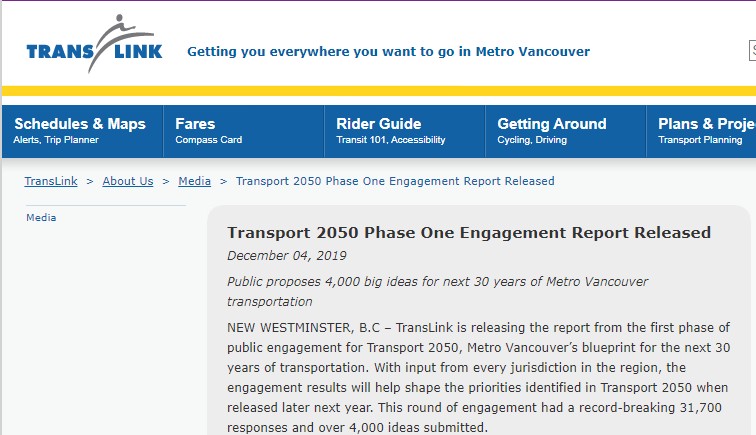This screenshot has width=756, height=435.
Task: Click the article headline about Transport 2050
Action: 469,232
